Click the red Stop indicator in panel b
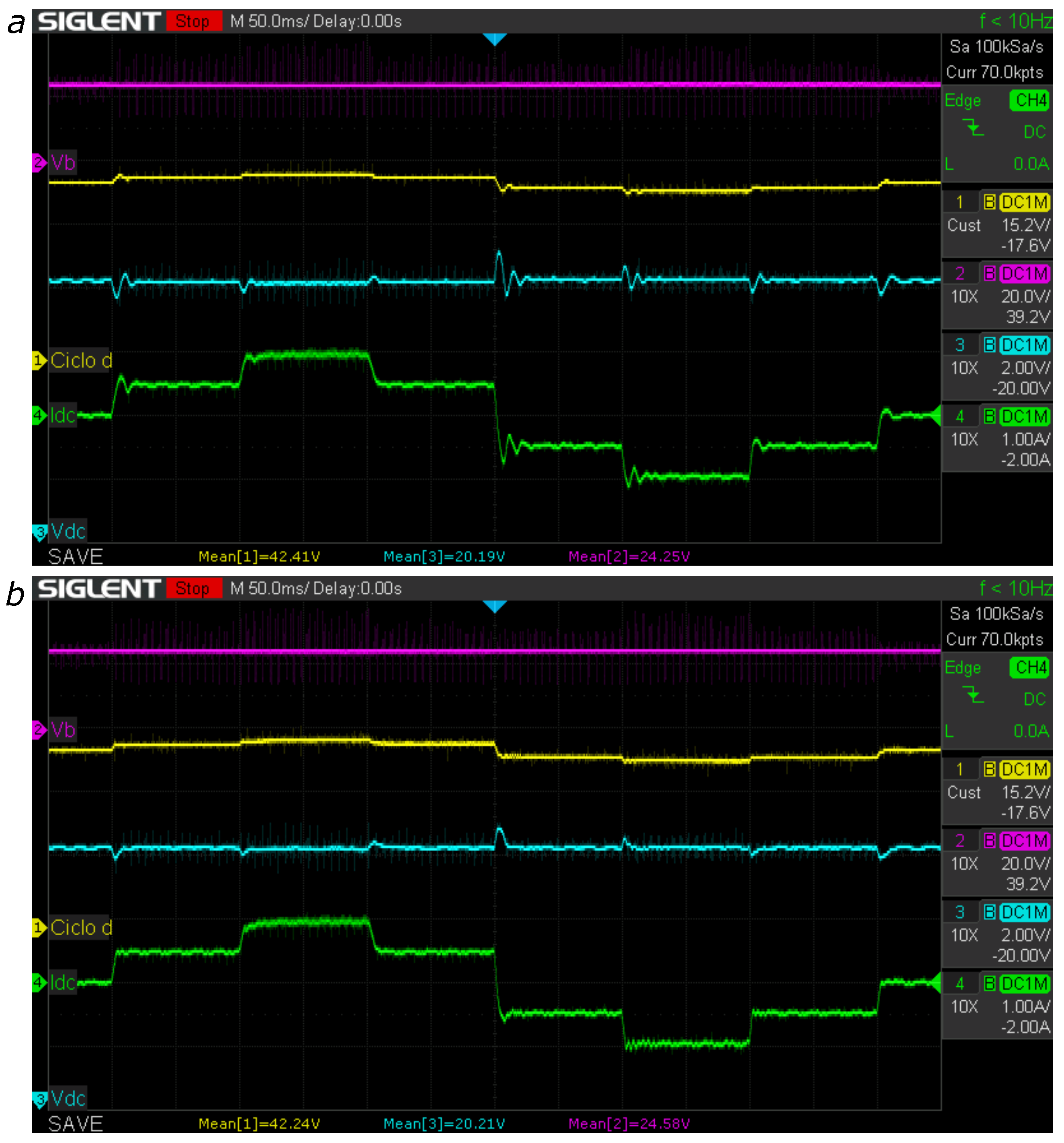Image resolution: width=1064 pixels, height=1143 pixels. [193, 588]
